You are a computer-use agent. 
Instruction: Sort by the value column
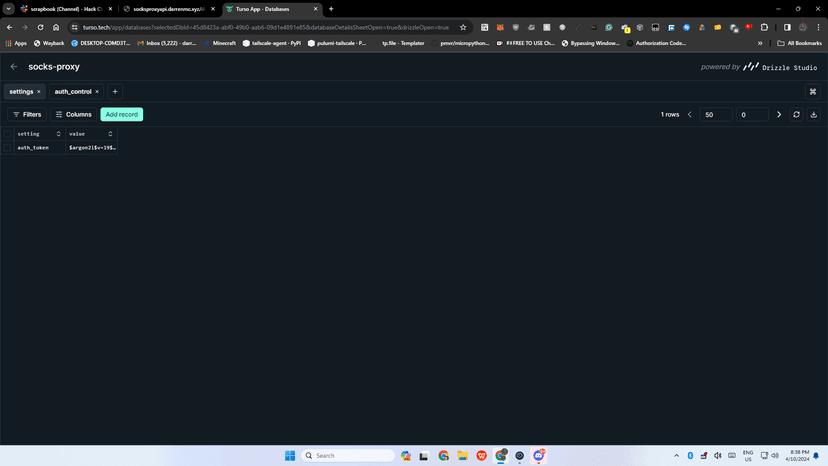(110, 134)
